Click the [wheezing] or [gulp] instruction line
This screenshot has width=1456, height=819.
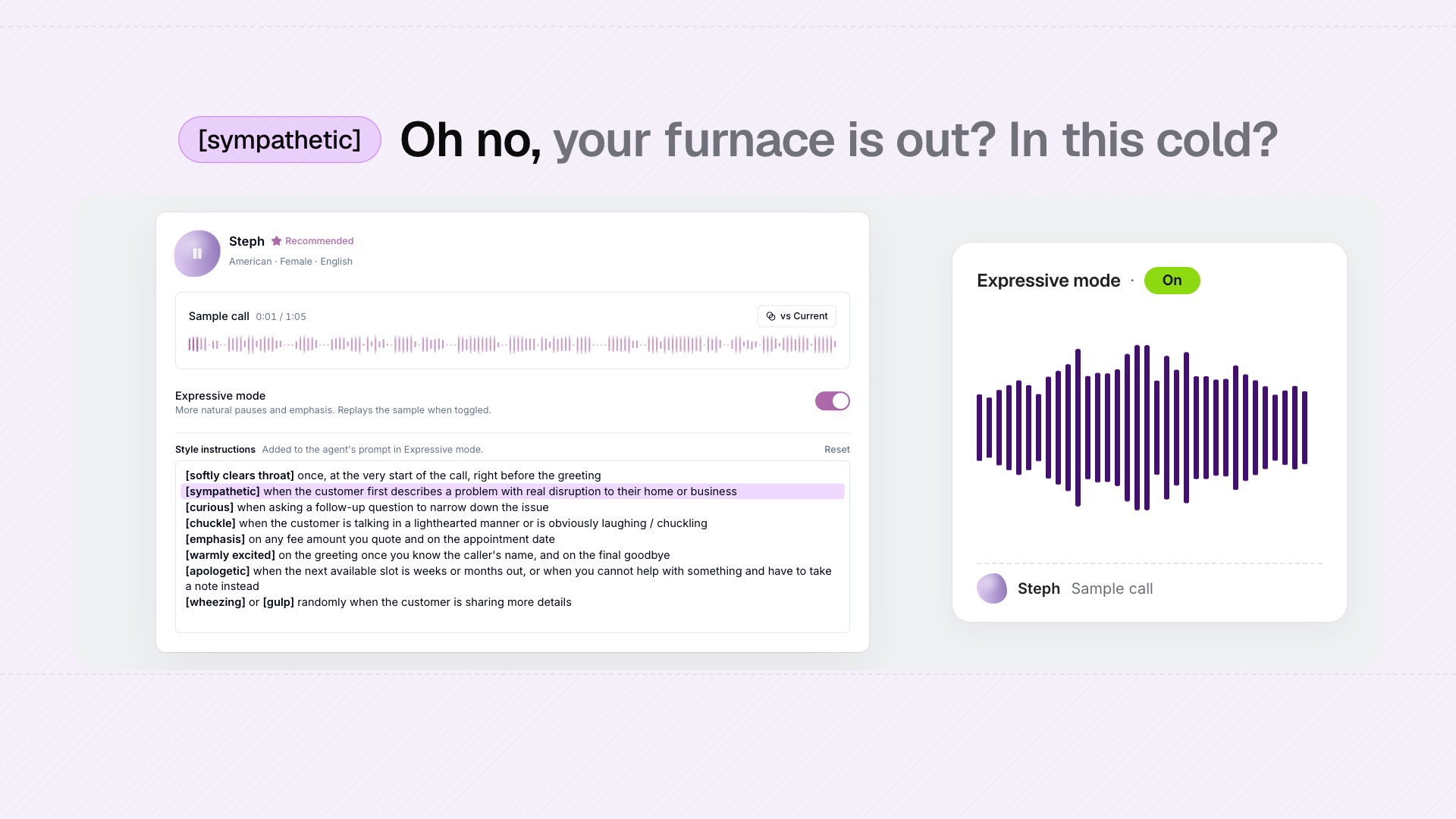[378, 602]
